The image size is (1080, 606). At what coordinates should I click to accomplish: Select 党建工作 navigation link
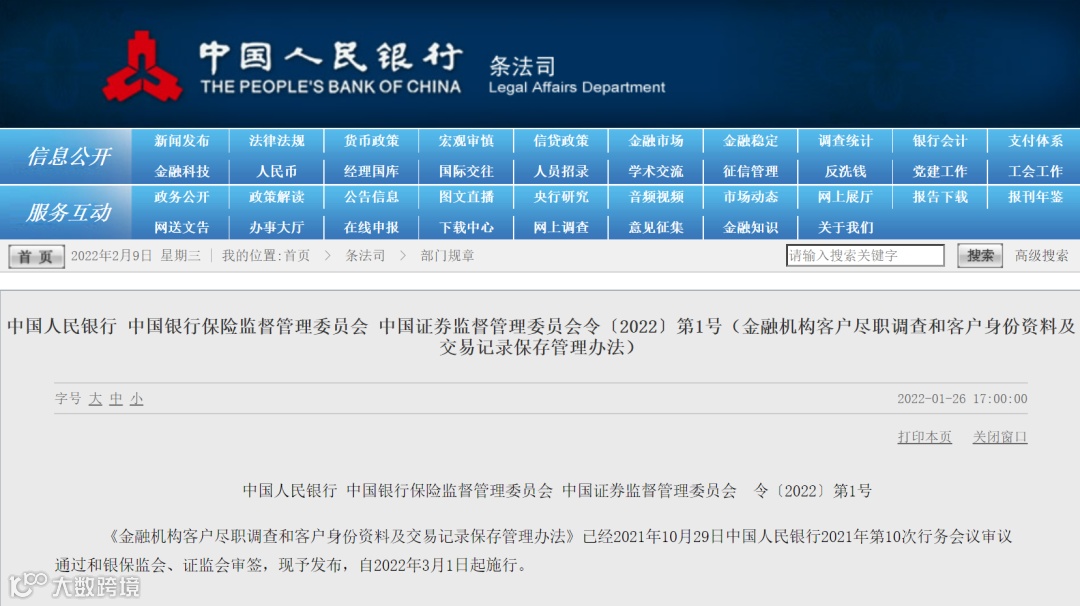tap(940, 171)
